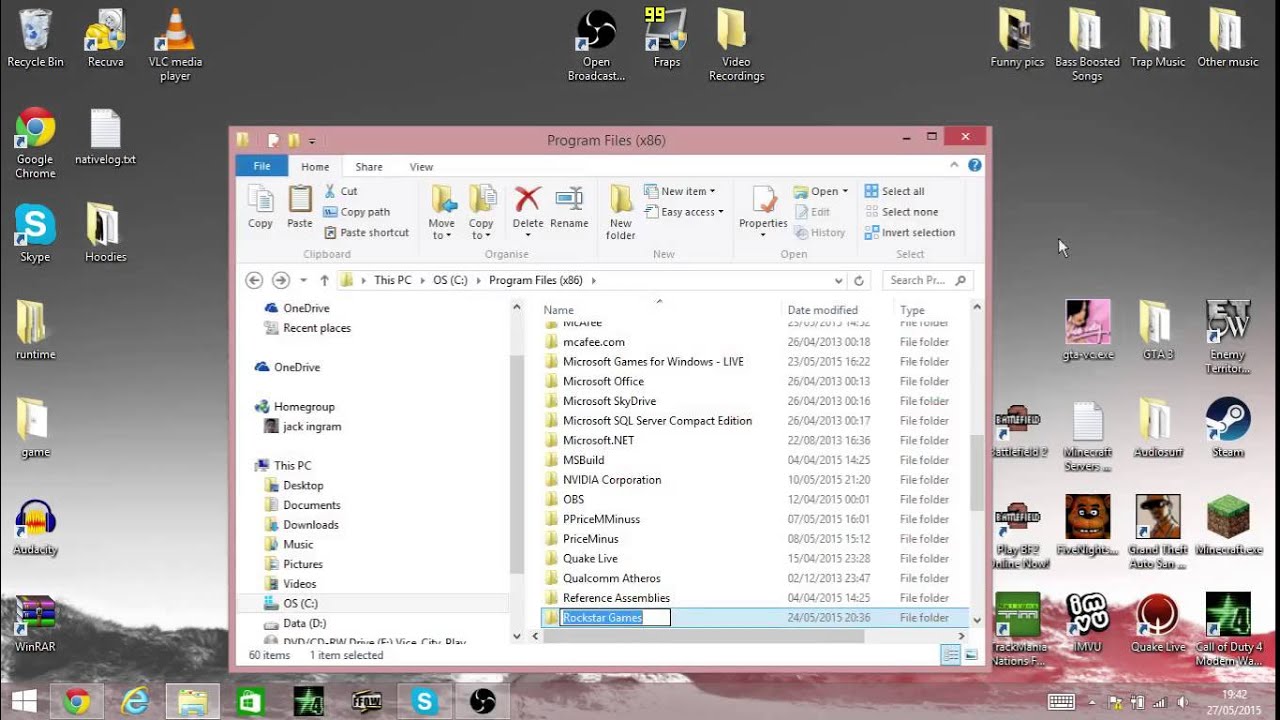Image resolution: width=1280 pixels, height=720 pixels.
Task: Select Data (D:) in the navigation pane
Action: point(295,623)
